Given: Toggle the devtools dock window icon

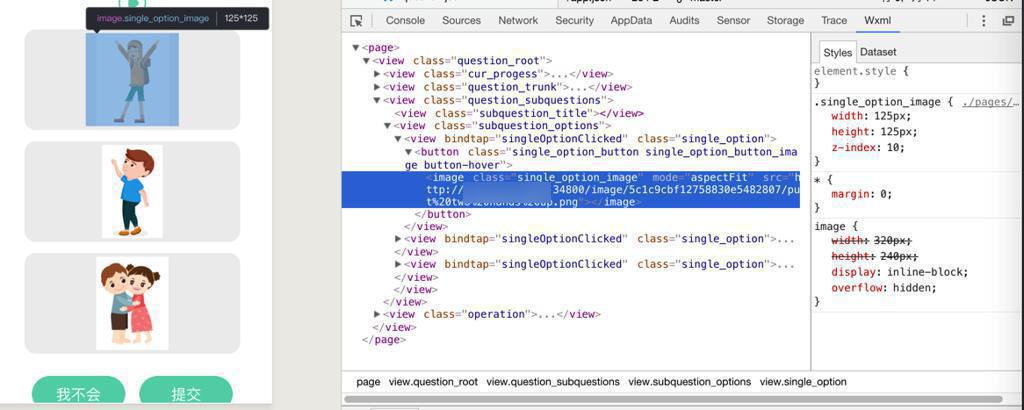Looking at the screenshot, I should pos(1008,21).
